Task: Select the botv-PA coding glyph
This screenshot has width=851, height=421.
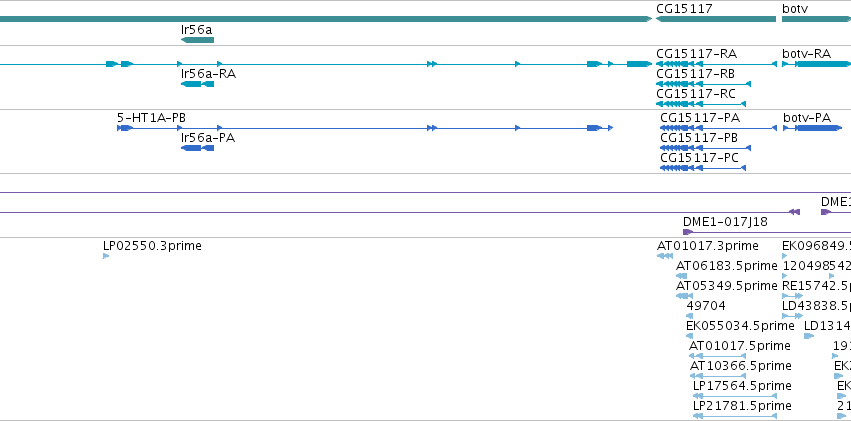Action: pyautogui.click(x=812, y=128)
